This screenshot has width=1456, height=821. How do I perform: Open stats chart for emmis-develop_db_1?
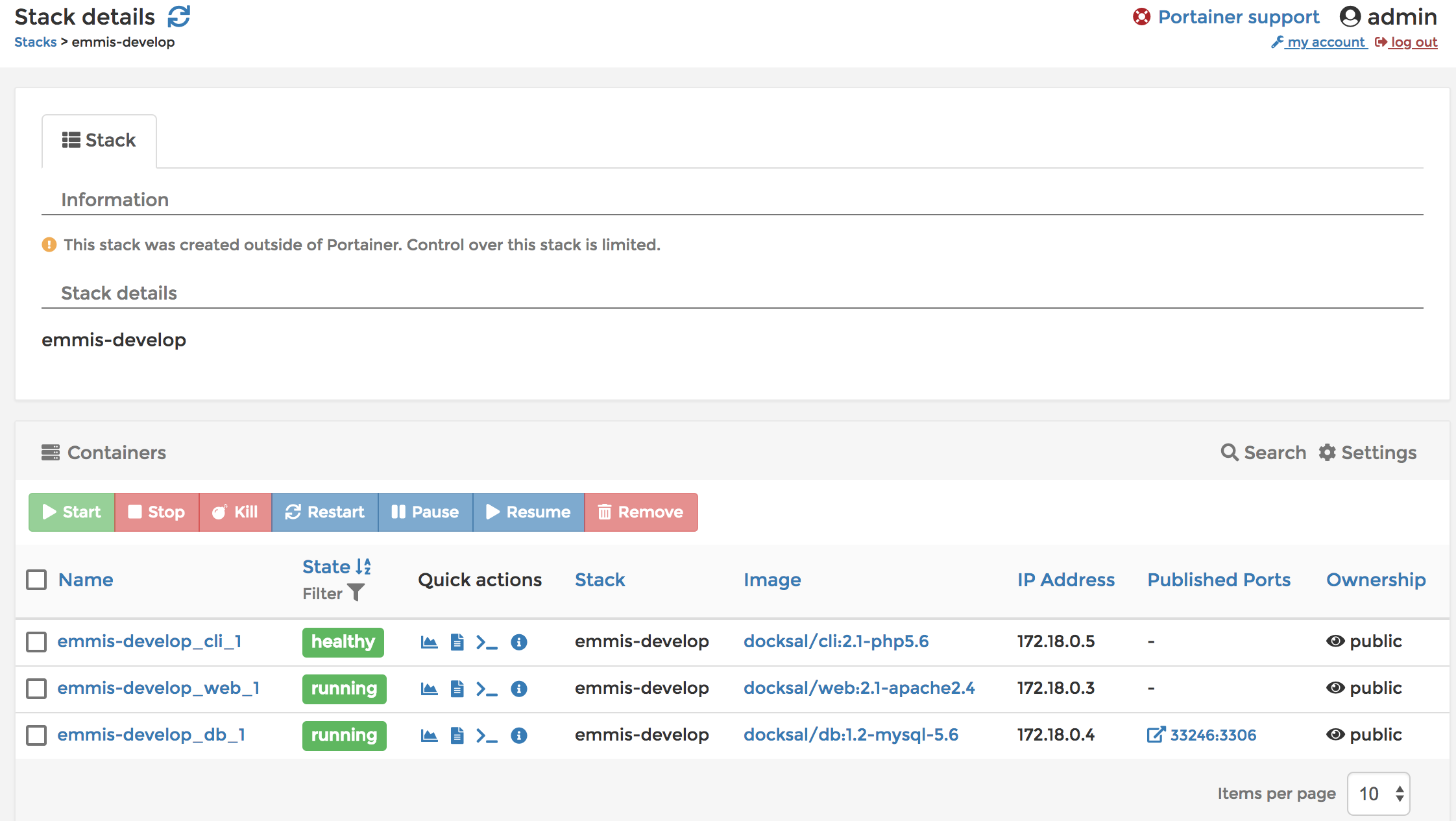click(x=429, y=735)
